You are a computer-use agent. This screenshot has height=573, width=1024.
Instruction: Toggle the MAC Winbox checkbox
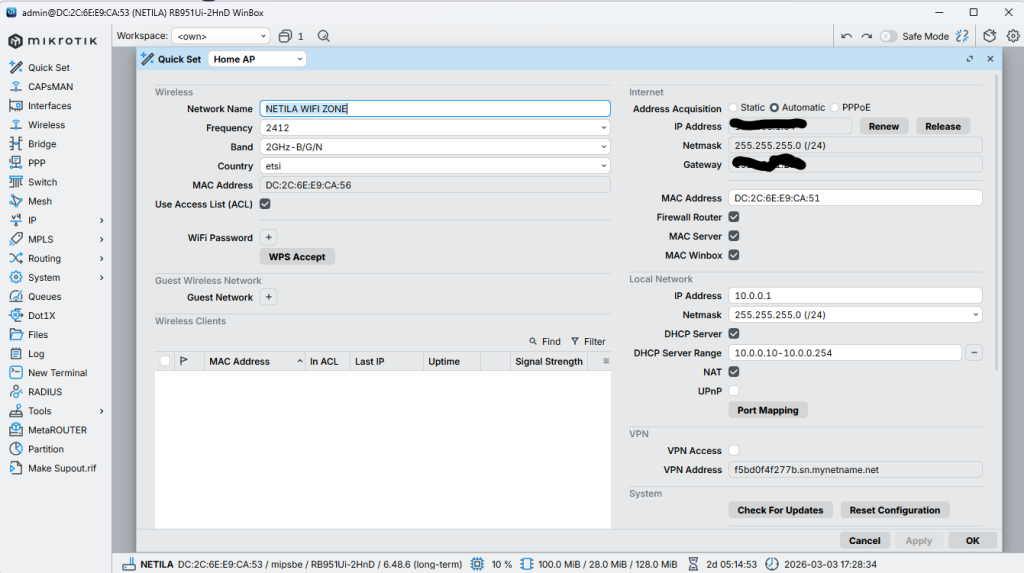pos(734,255)
